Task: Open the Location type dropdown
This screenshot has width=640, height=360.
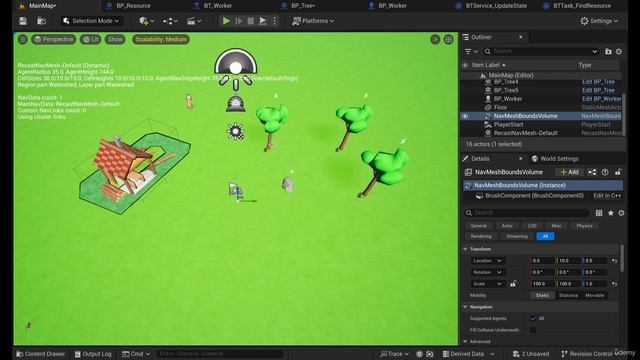Action: click(x=487, y=260)
